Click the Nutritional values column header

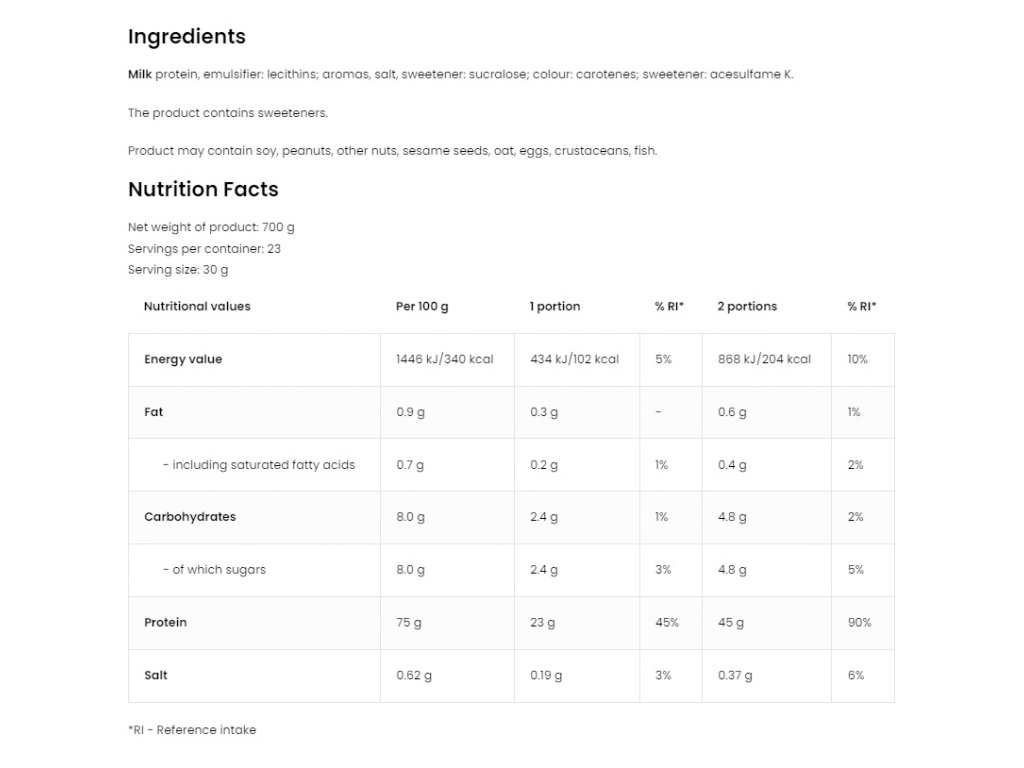[x=197, y=307]
